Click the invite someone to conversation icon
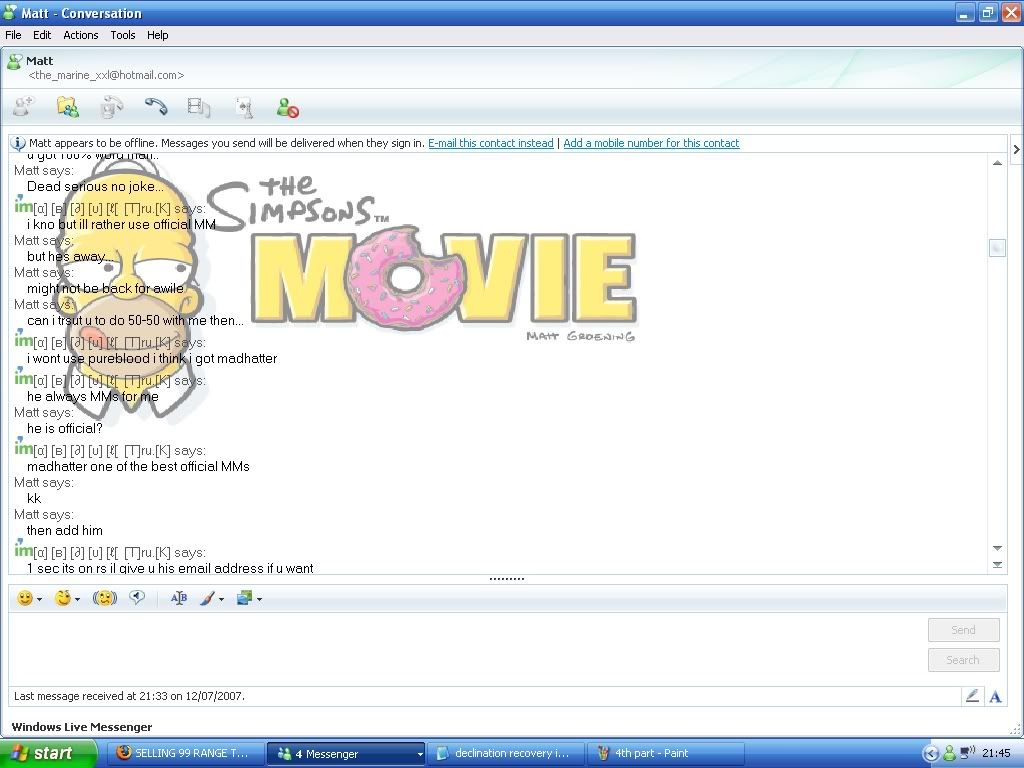Image resolution: width=1024 pixels, height=768 pixels. [23, 107]
